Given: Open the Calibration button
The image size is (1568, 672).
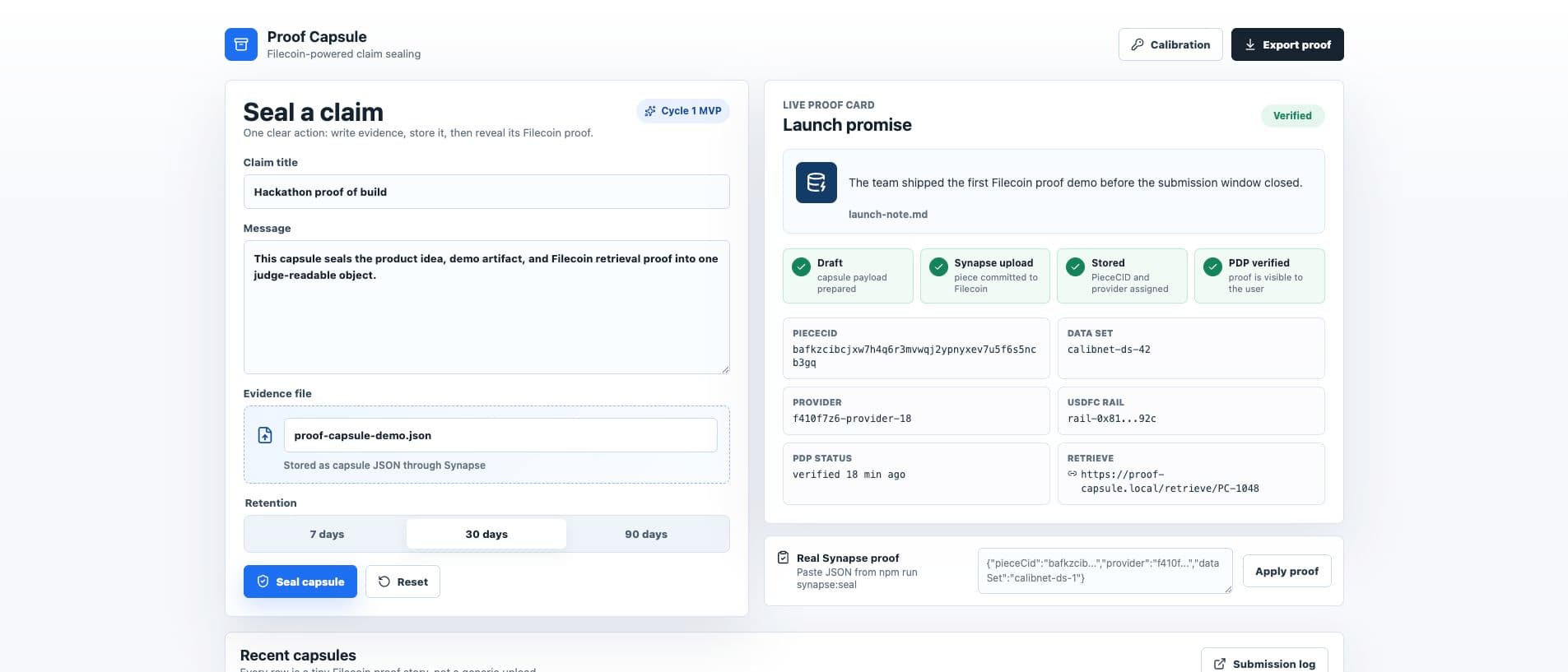Looking at the screenshot, I should click(x=1170, y=44).
